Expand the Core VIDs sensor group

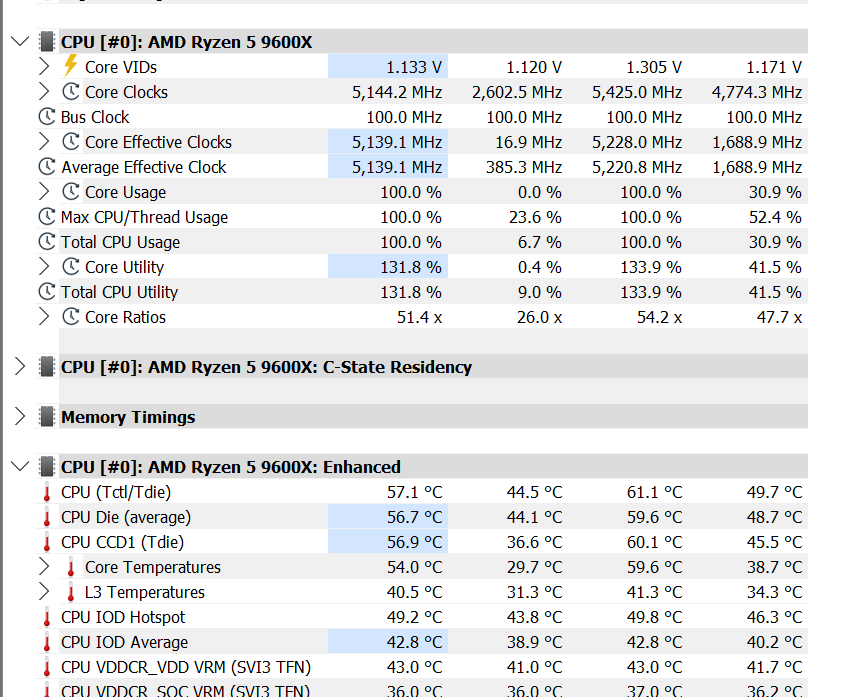pos(44,67)
